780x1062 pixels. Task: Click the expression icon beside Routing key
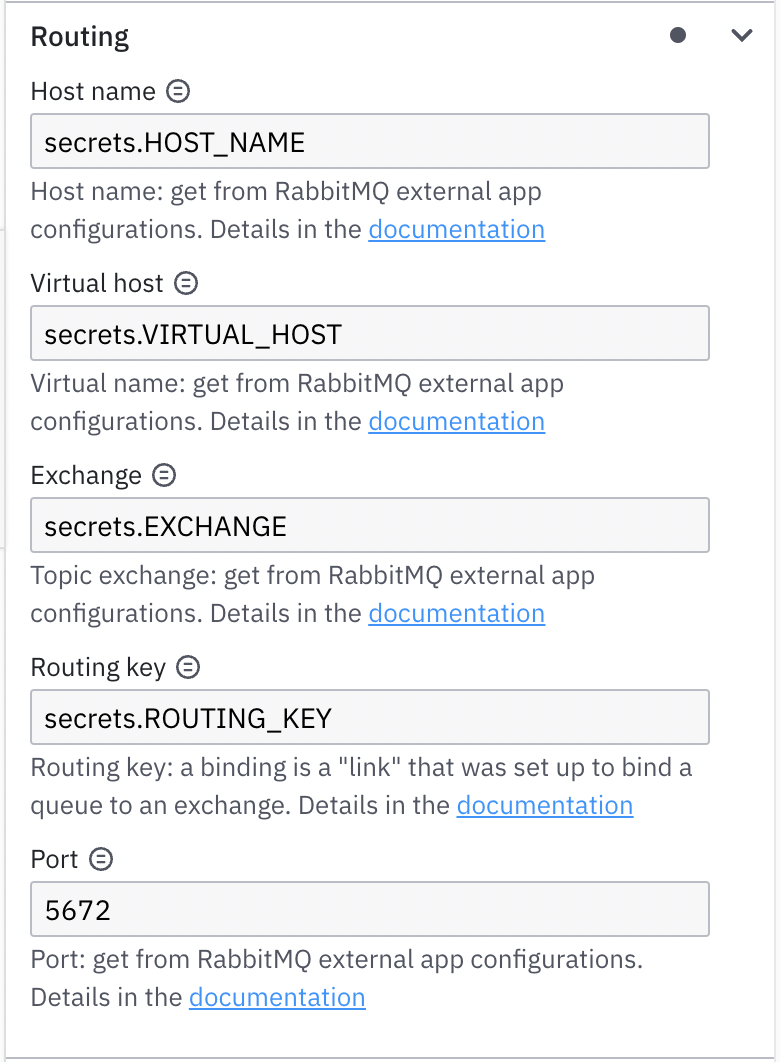(x=190, y=667)
